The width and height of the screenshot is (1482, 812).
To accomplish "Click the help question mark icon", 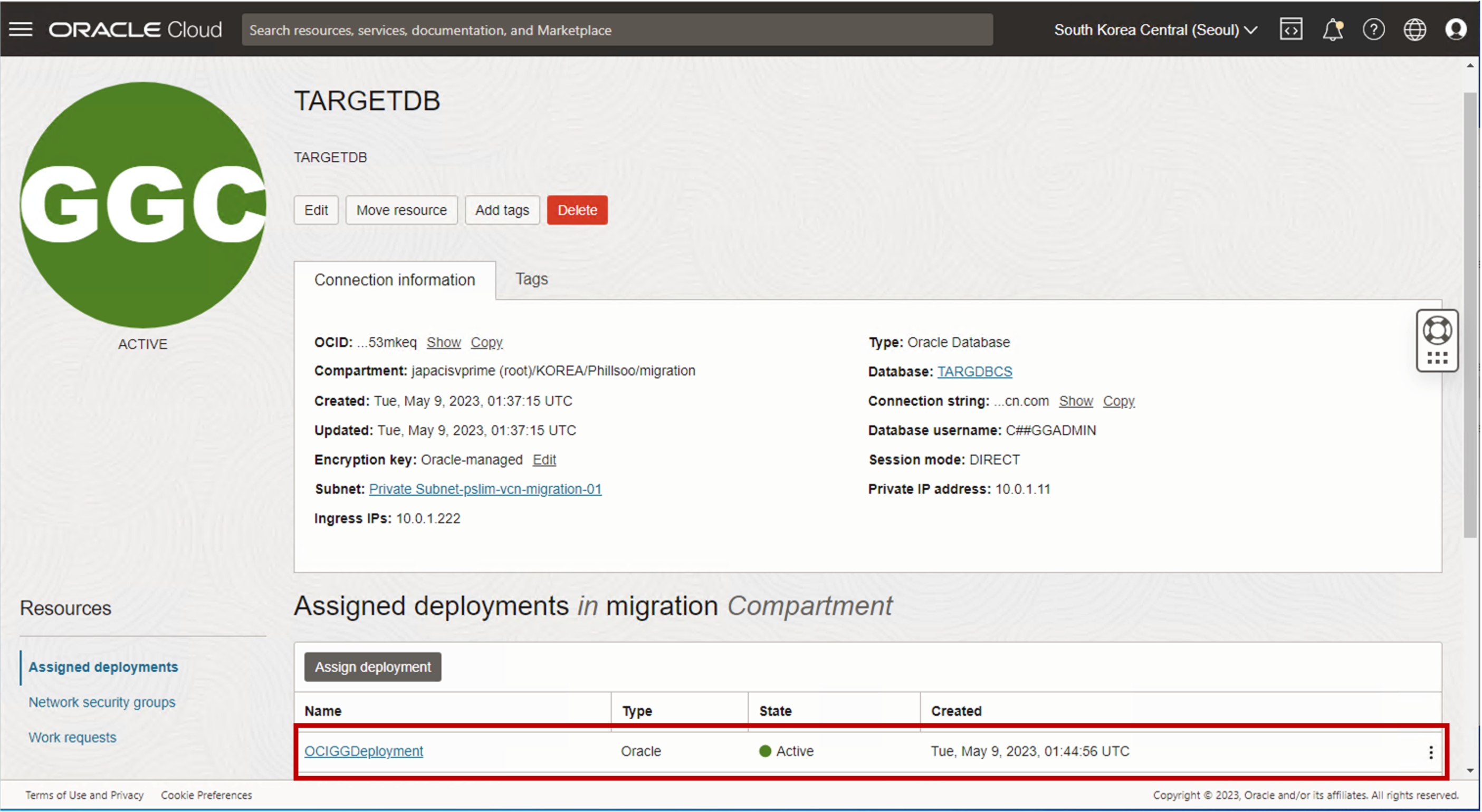I will pyautogui.click(x=1374, y=29).
